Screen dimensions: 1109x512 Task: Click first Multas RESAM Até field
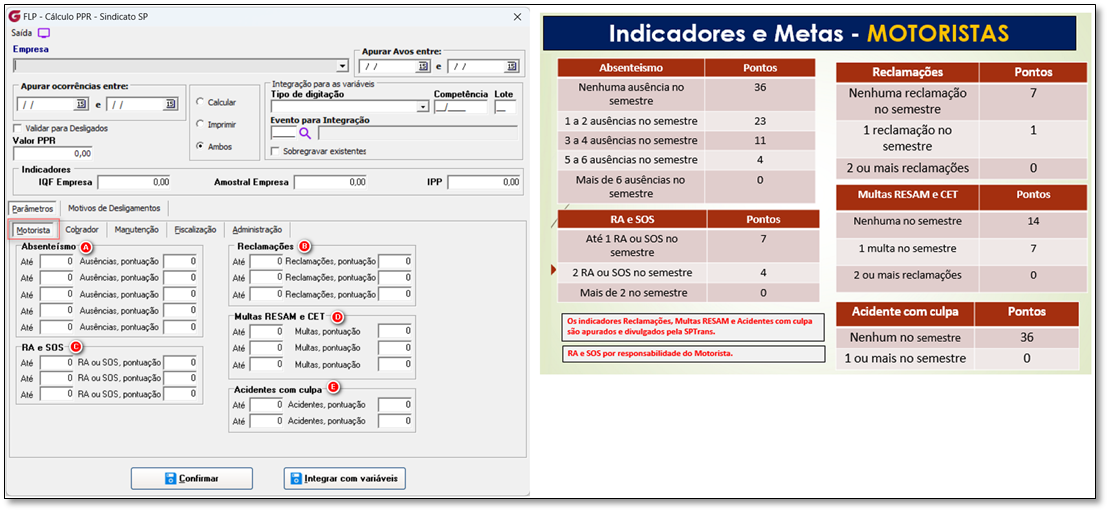click(267, 331)
